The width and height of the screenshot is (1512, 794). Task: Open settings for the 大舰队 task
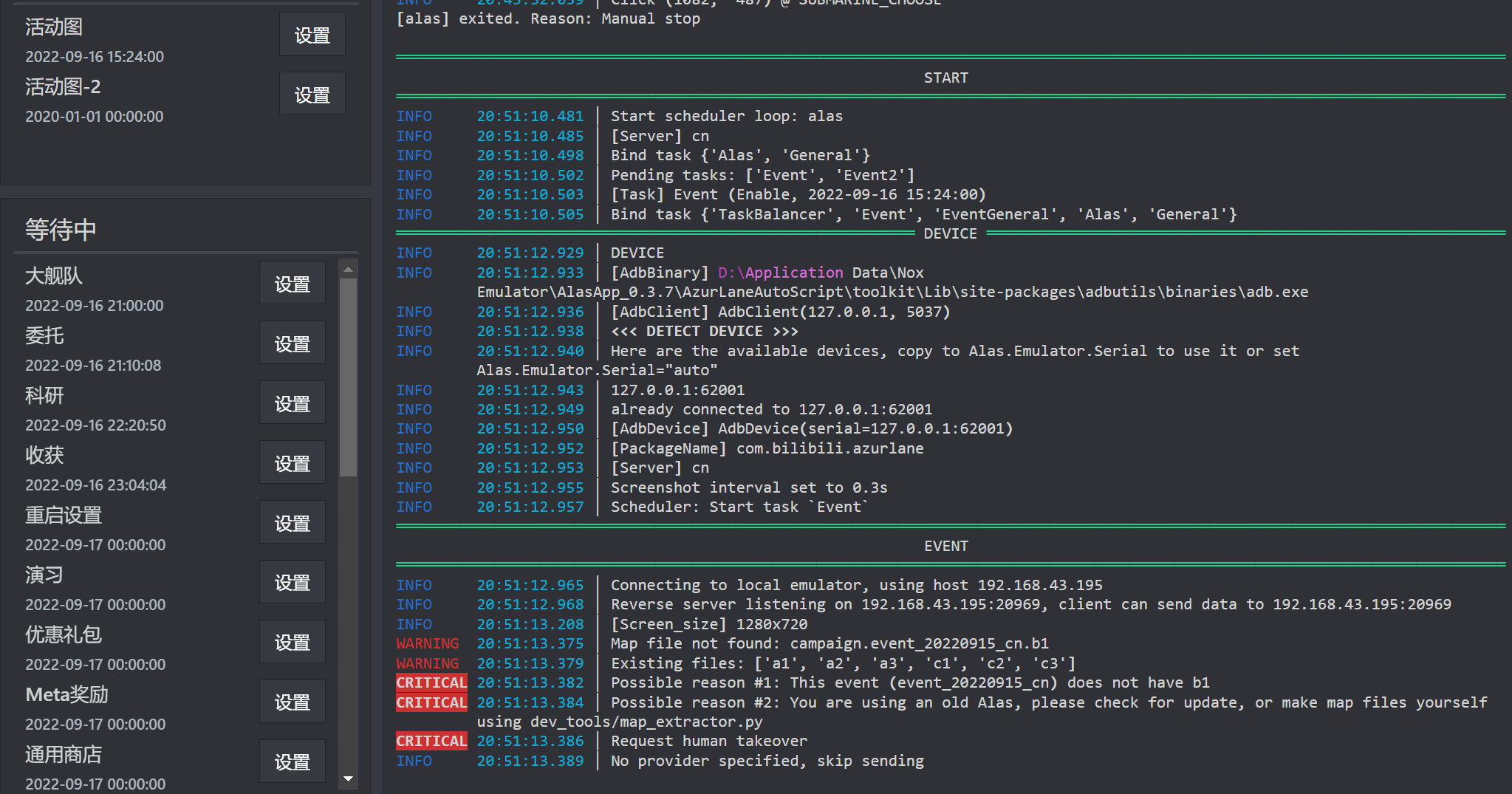(292, 283)
